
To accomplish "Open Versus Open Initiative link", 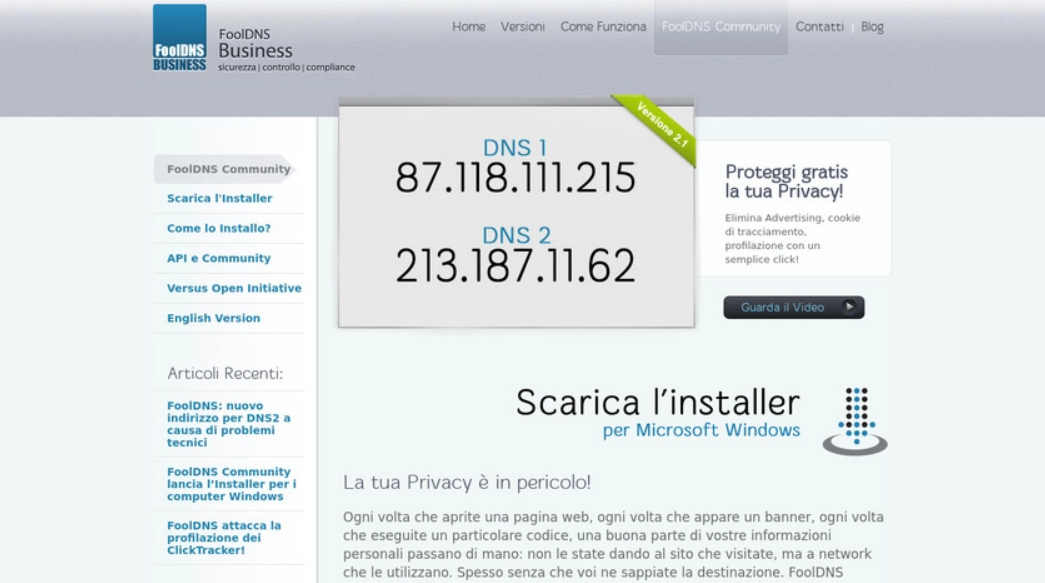I will tap(234, 289).
